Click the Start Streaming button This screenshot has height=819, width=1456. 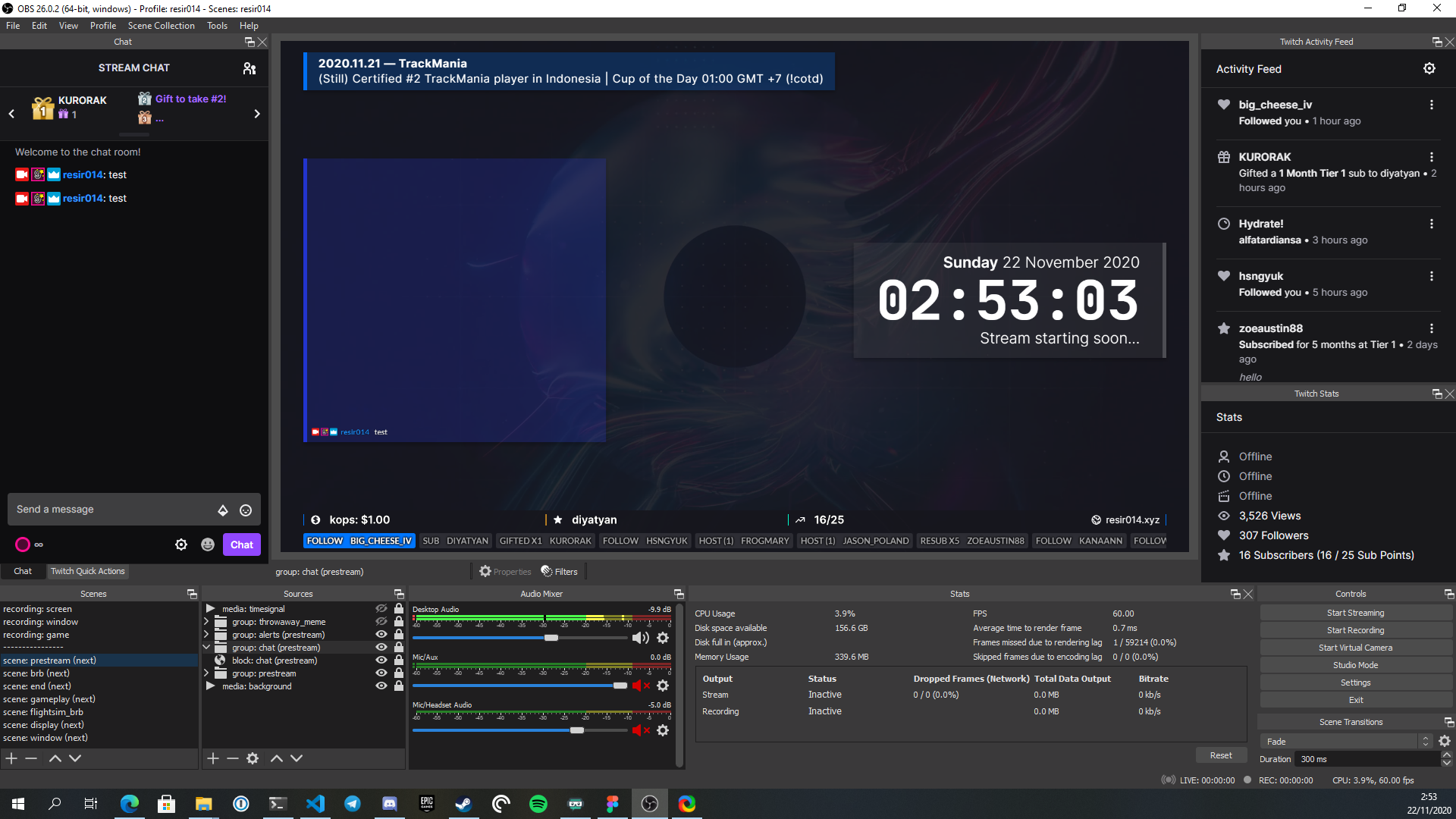tap(1355, 613)
